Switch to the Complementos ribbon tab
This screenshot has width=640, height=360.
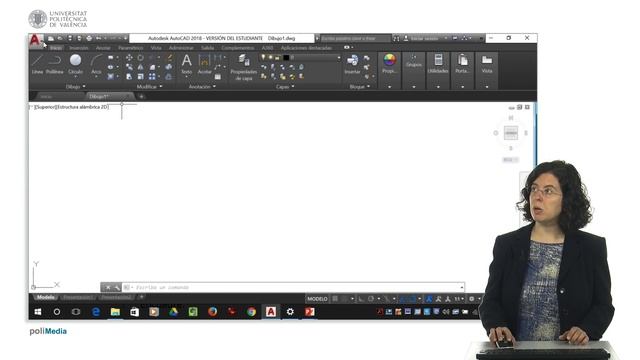(238, 48)
